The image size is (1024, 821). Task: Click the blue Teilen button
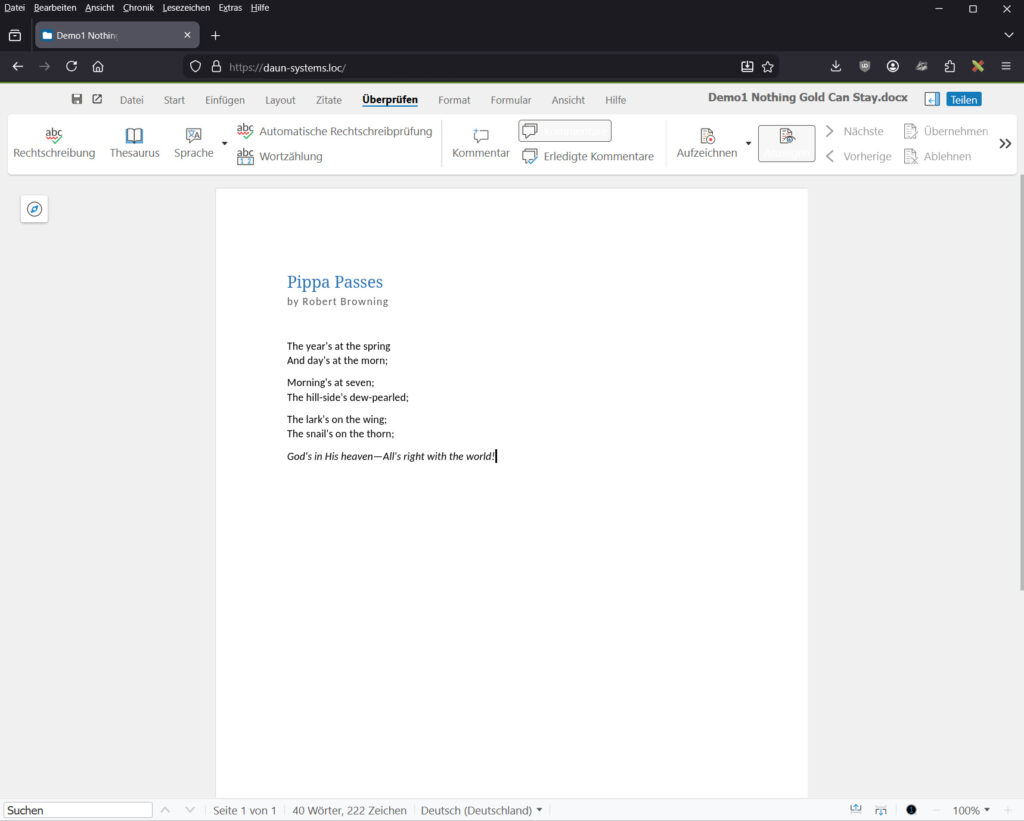[963, 99]
